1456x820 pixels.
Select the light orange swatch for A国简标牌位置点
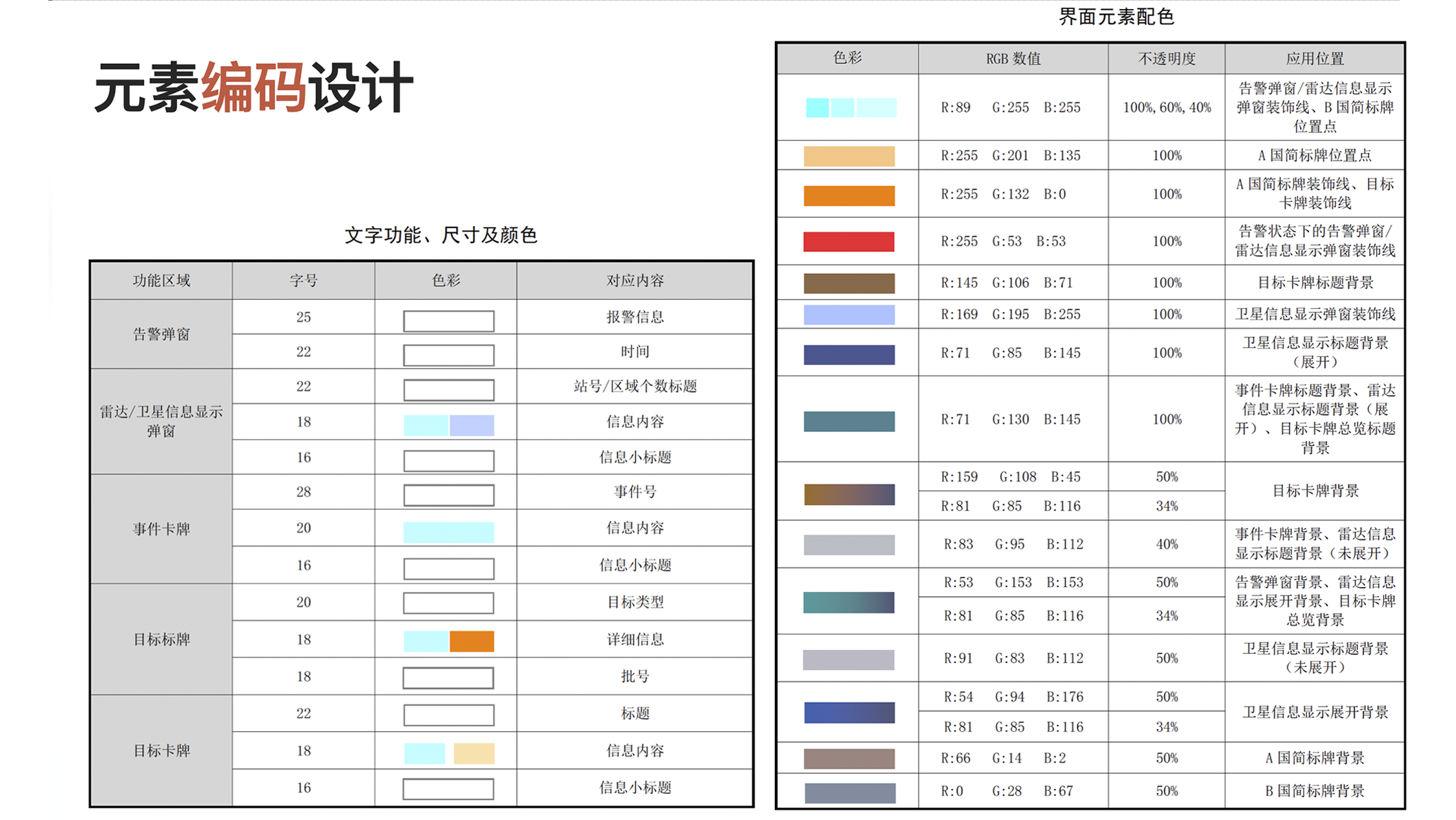tap(849, 156)
